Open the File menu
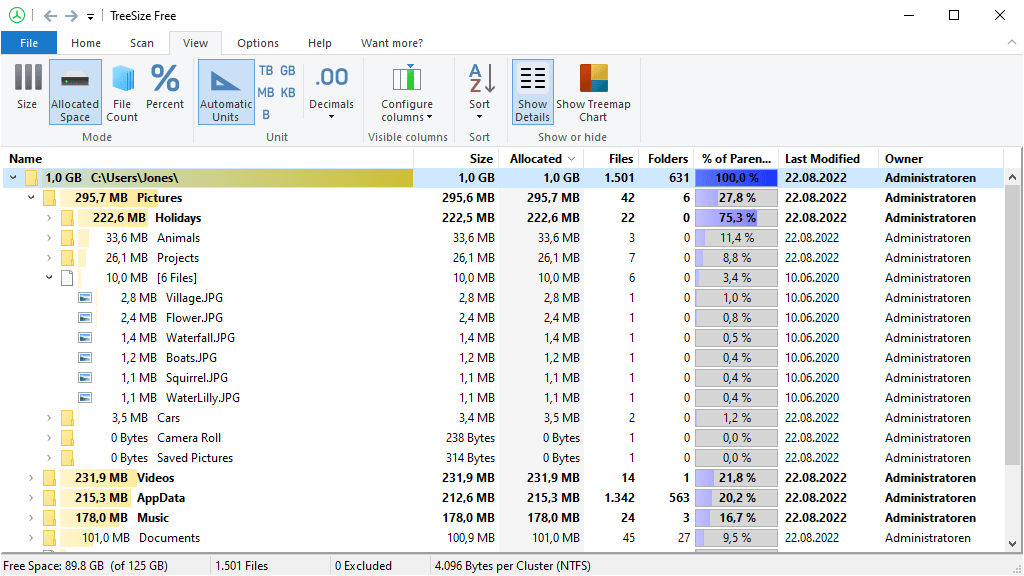 (x=29, y=43)
